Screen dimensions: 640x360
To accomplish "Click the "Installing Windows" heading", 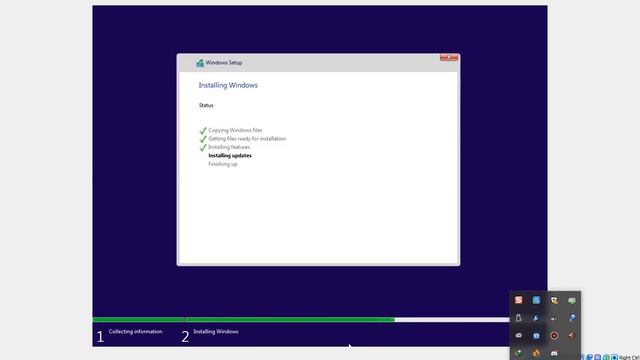I will (228, 85).
